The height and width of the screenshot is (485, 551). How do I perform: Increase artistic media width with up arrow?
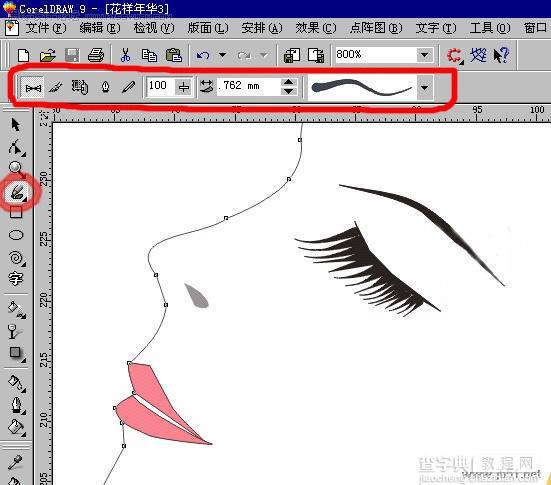pyautogui.click(x=289, y=82)
